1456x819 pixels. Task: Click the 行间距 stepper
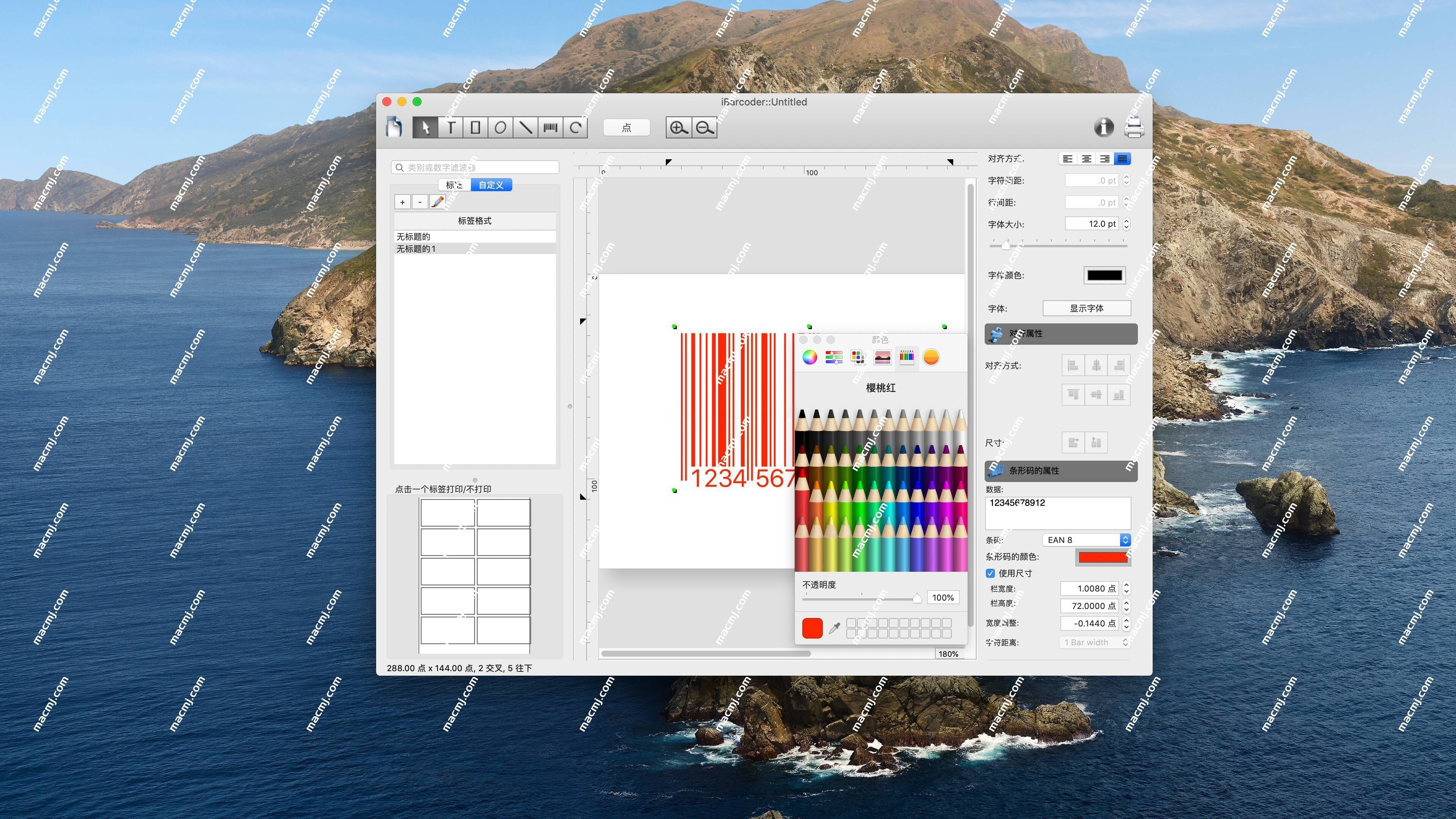[x=1126, y=202]
